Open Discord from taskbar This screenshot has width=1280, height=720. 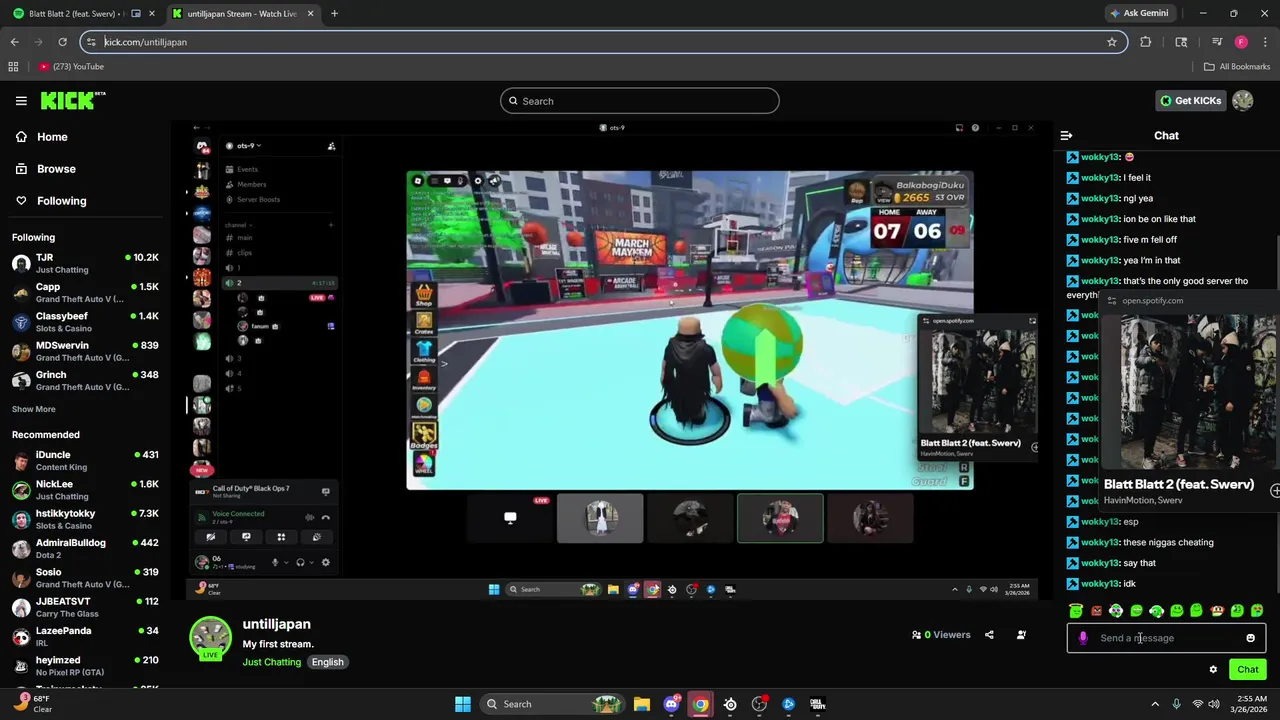tap(671, 704)
